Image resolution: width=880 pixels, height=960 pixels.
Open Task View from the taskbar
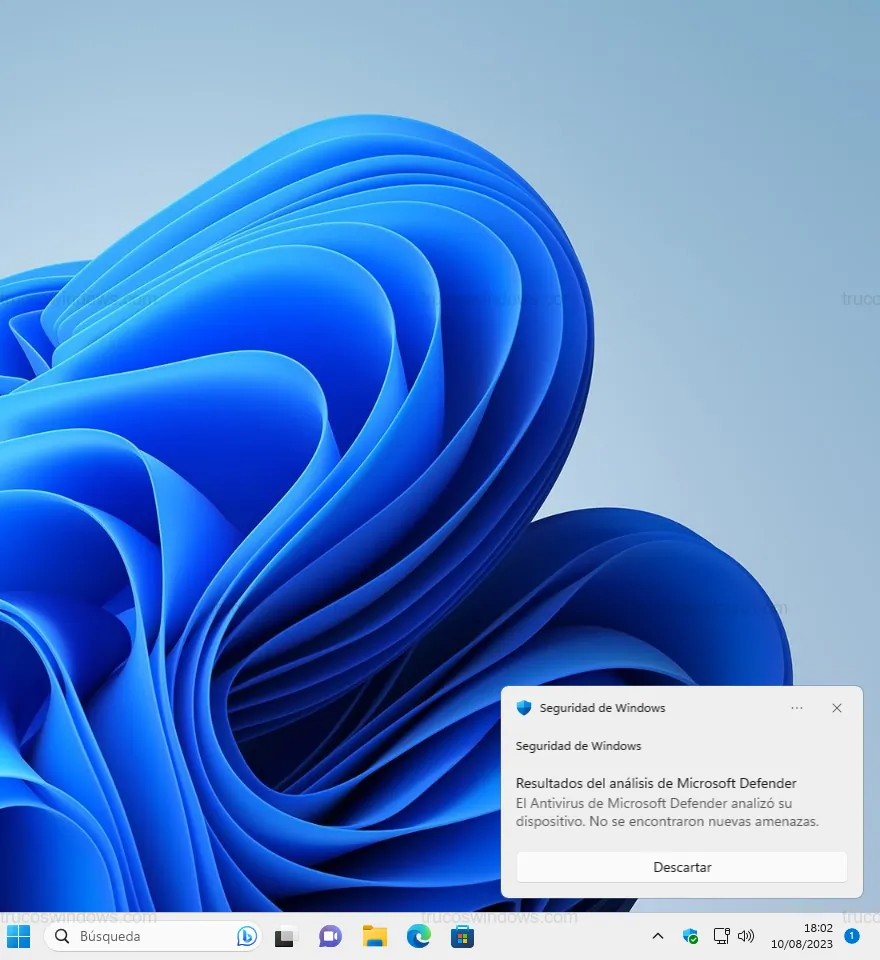287,937
